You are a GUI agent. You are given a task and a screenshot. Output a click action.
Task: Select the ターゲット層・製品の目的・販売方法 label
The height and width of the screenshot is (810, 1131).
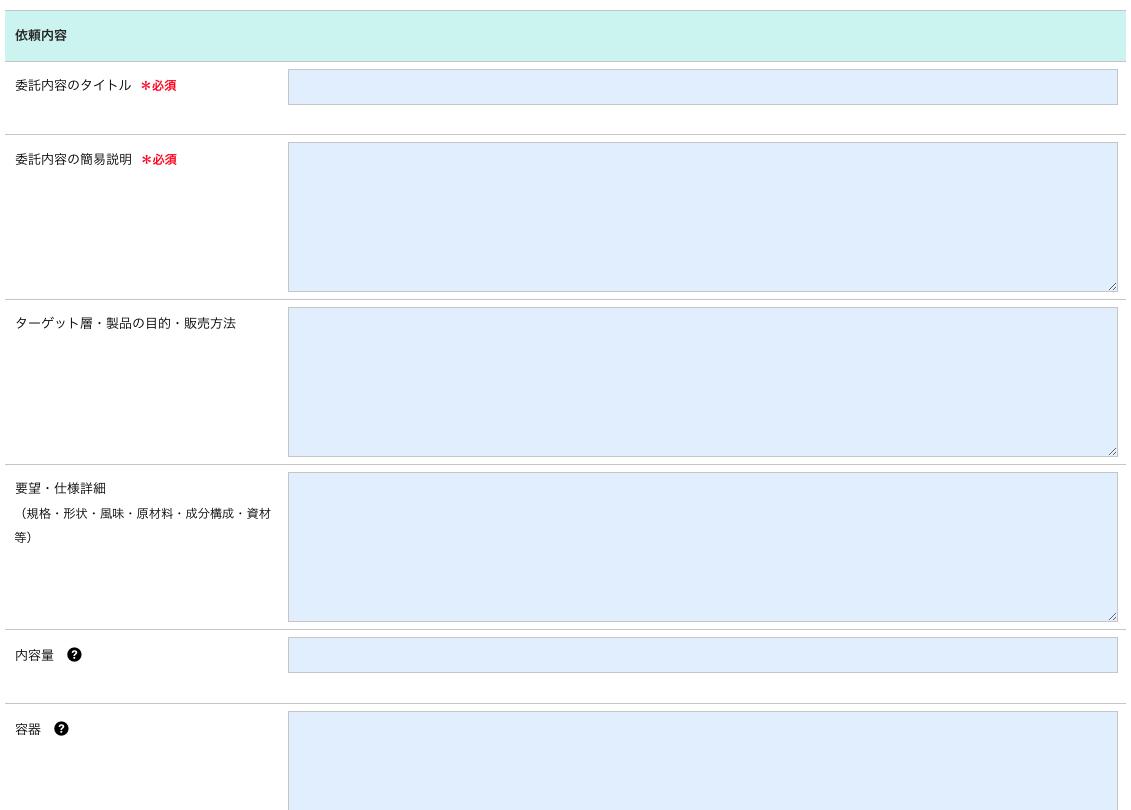coord(125,323)
